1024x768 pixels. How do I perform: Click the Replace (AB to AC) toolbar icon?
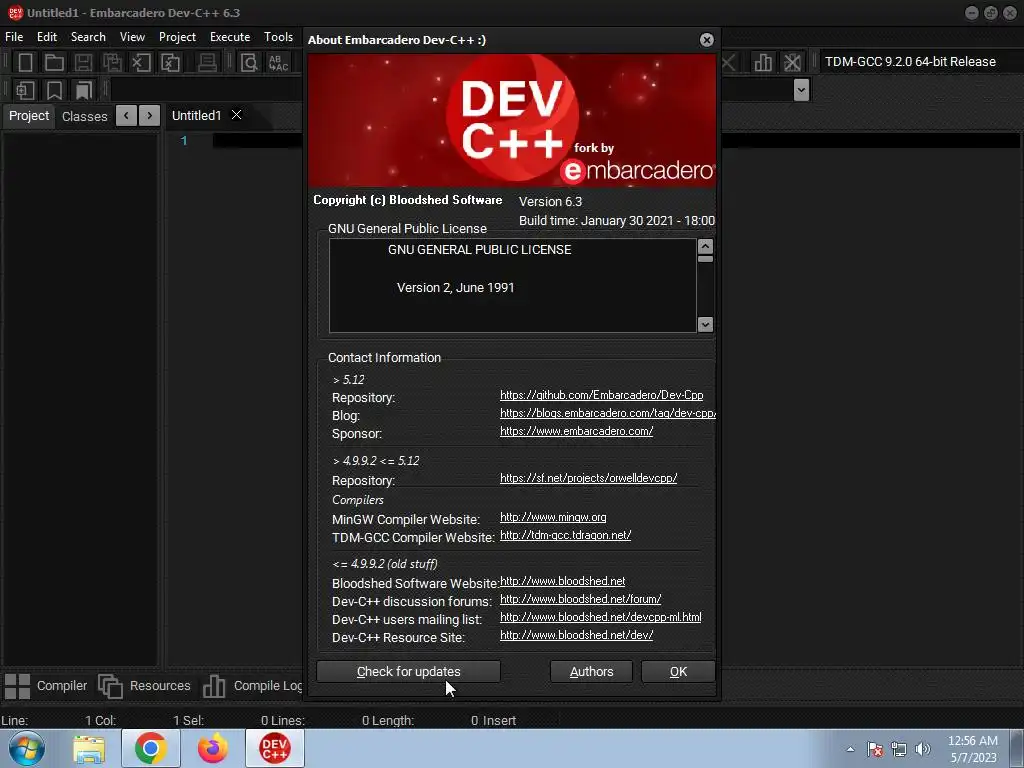coord(279,62)
